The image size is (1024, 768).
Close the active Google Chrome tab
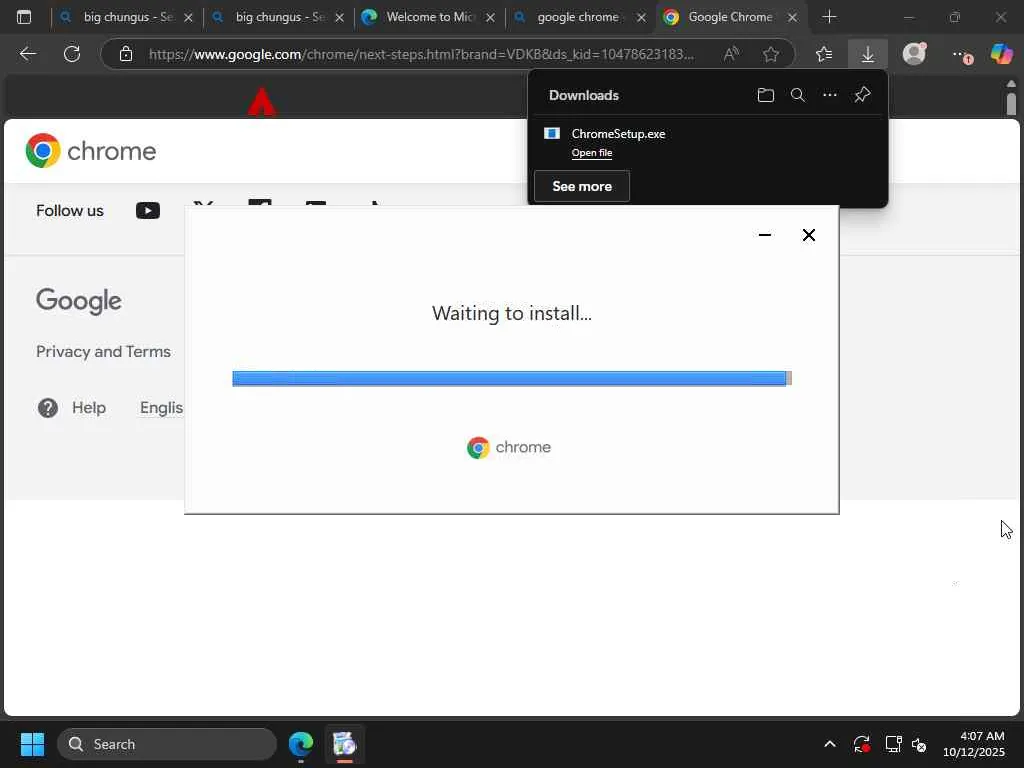(792, 18)
